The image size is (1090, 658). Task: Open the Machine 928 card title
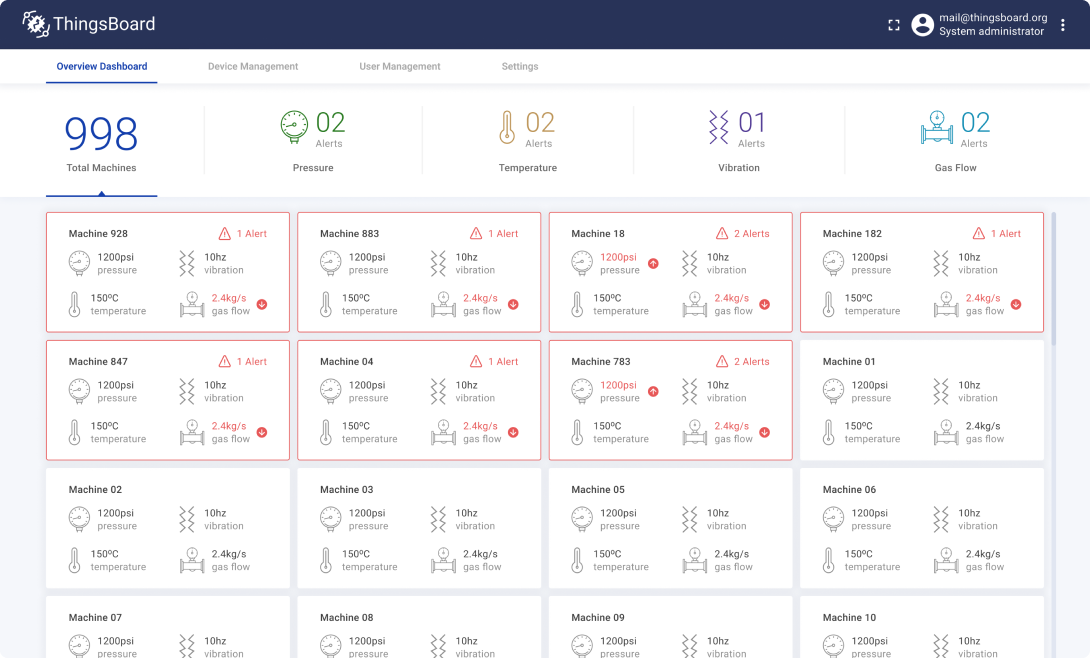[98, 233]
